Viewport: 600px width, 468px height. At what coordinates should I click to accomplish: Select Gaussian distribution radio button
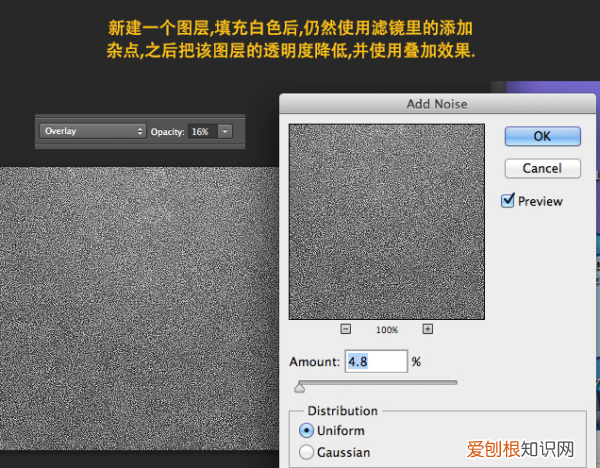coord(306,452)
